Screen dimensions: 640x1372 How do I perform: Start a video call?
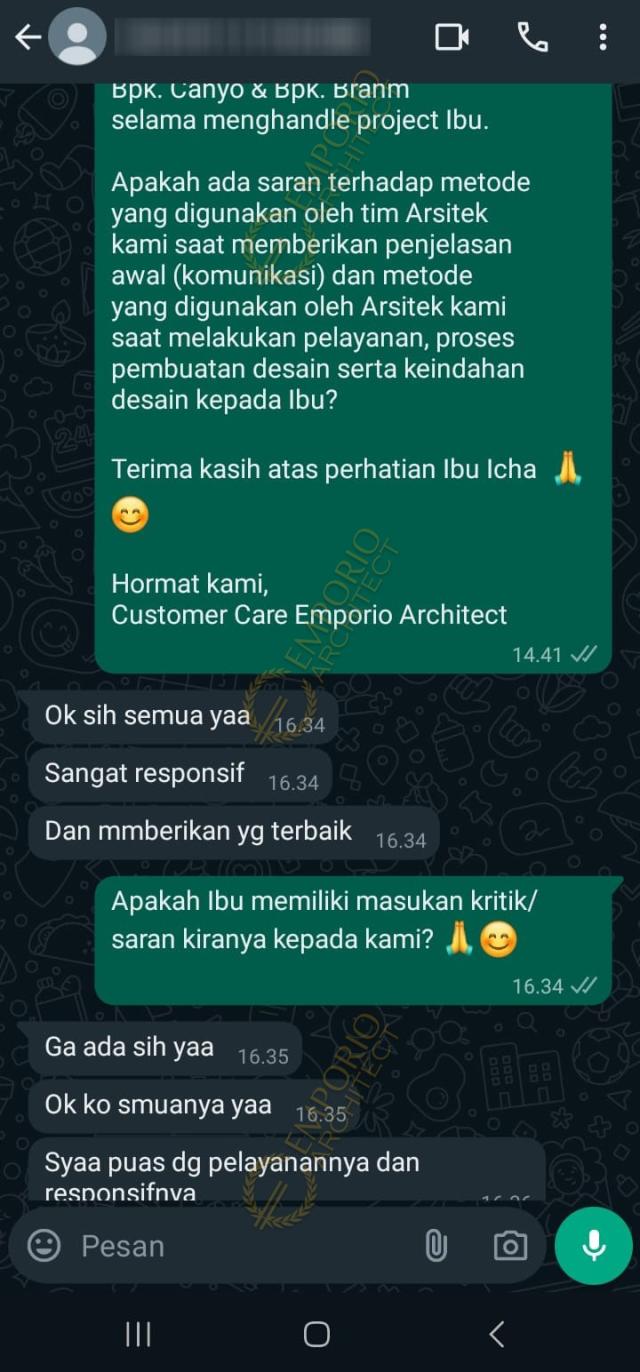[x=452, y=38]
